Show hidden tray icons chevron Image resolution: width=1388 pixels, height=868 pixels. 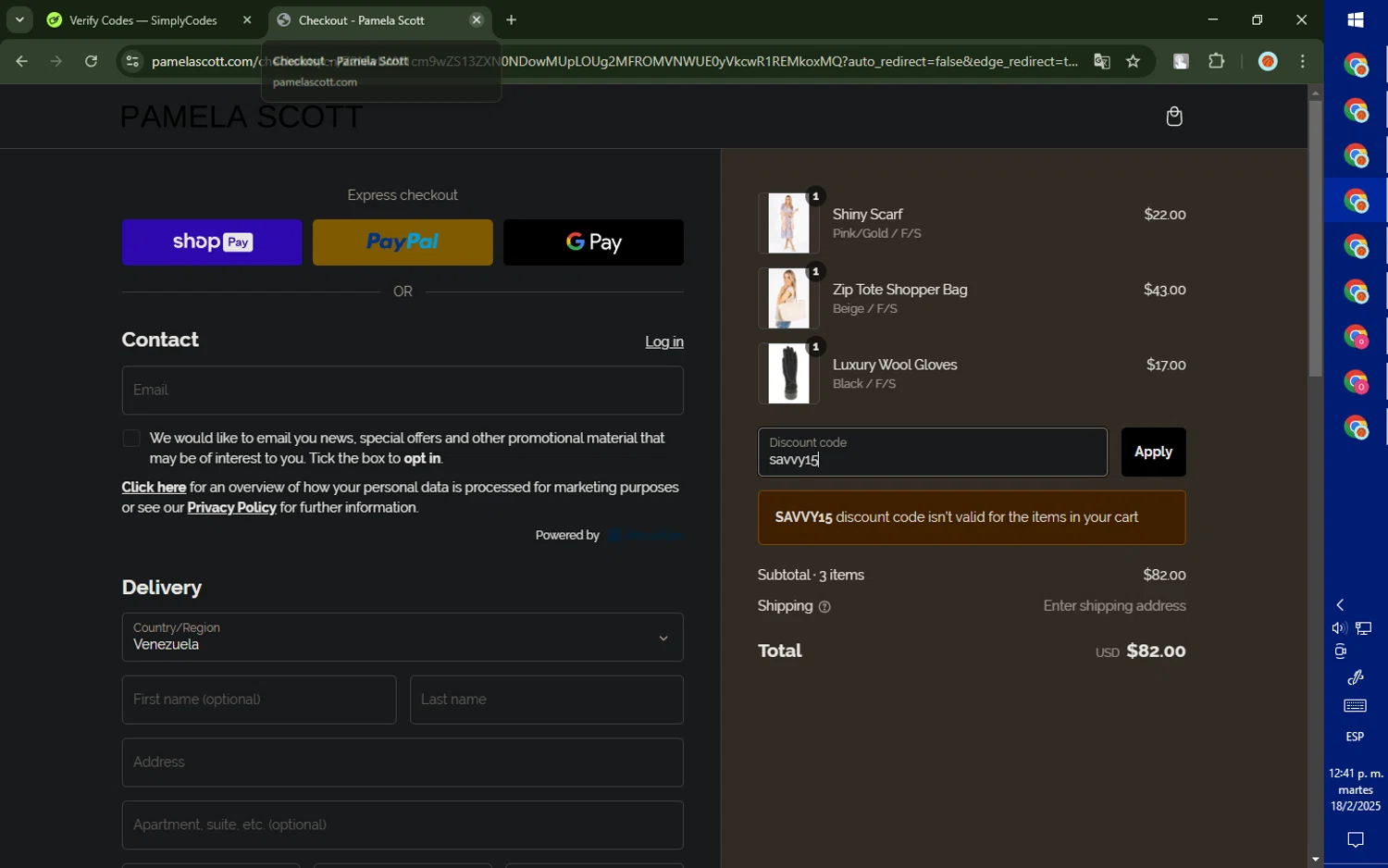(x=1340, y=605)
